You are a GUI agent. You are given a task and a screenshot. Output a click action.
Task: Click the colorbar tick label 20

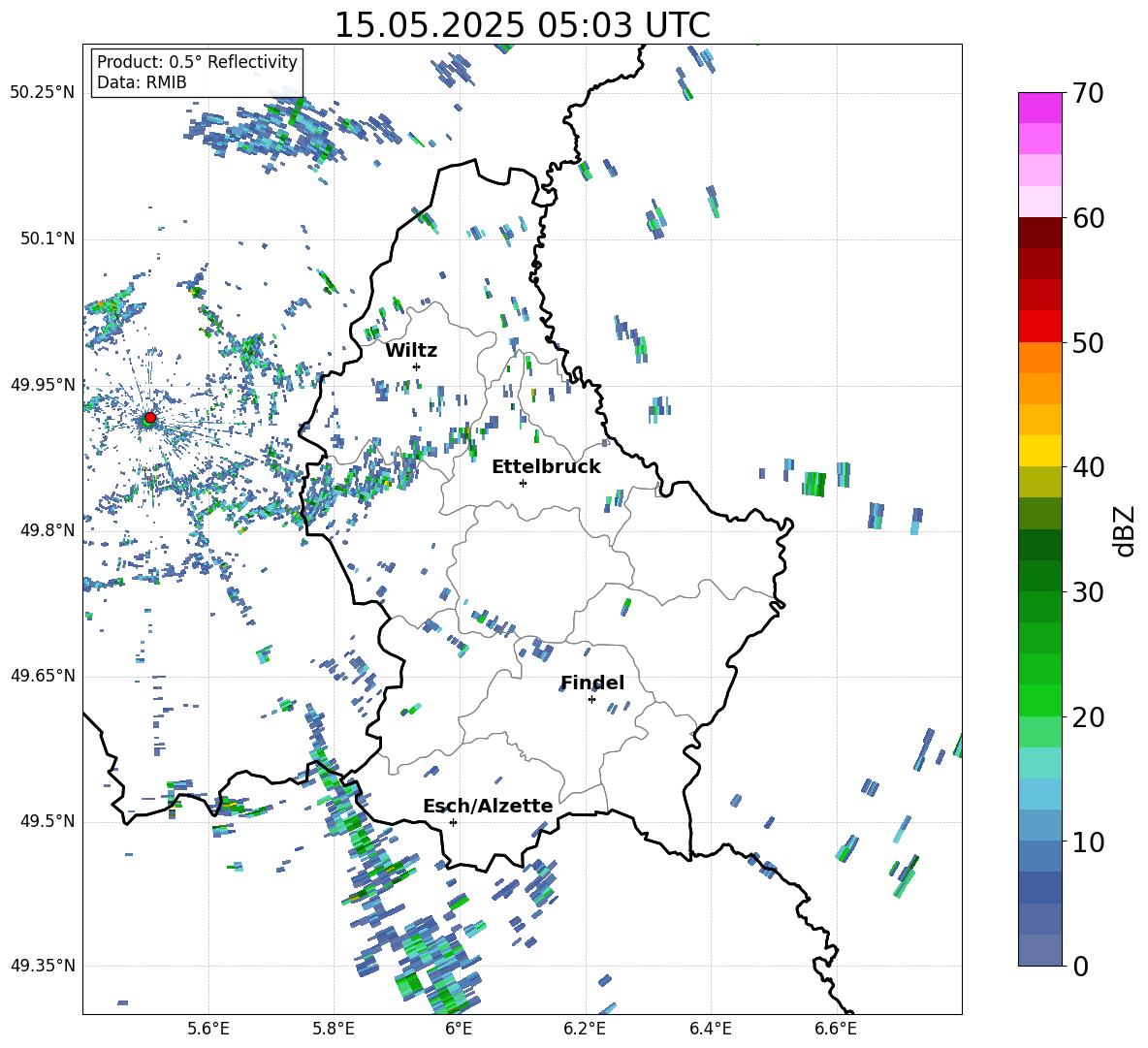coord(1088,717)
